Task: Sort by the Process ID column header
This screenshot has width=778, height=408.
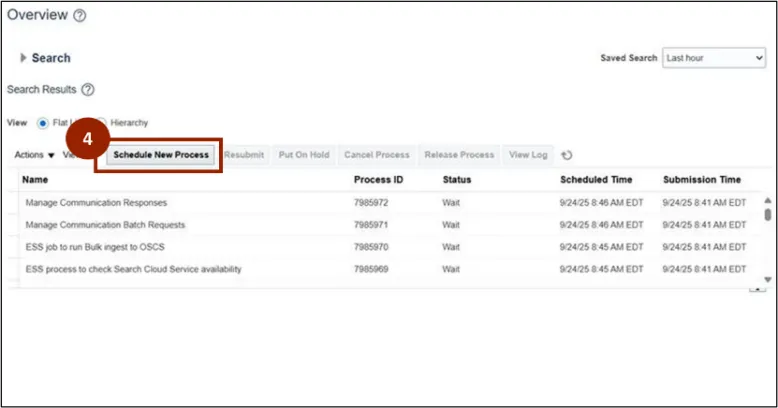Action: (379, 180)
